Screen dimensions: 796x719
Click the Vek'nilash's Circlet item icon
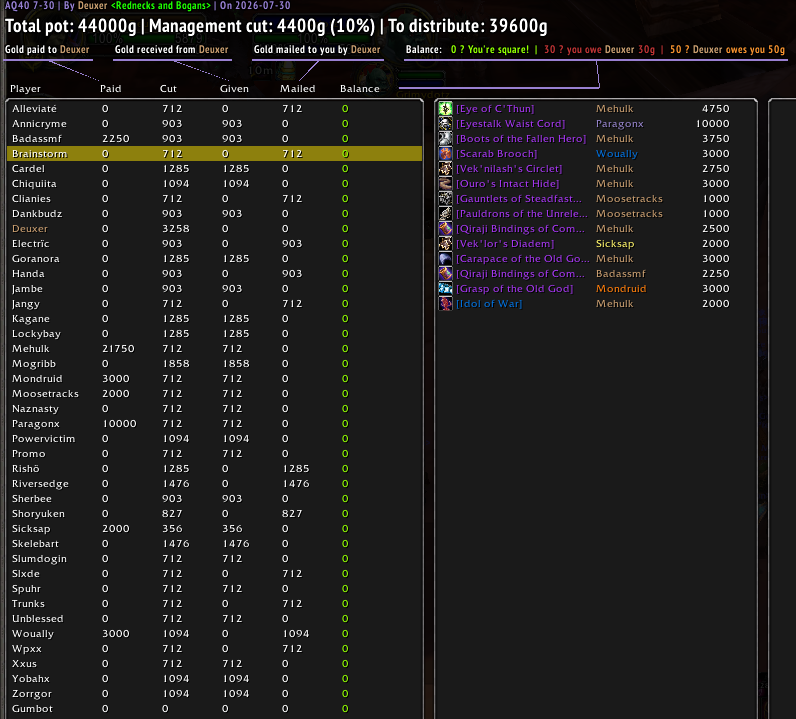(445, 169)
